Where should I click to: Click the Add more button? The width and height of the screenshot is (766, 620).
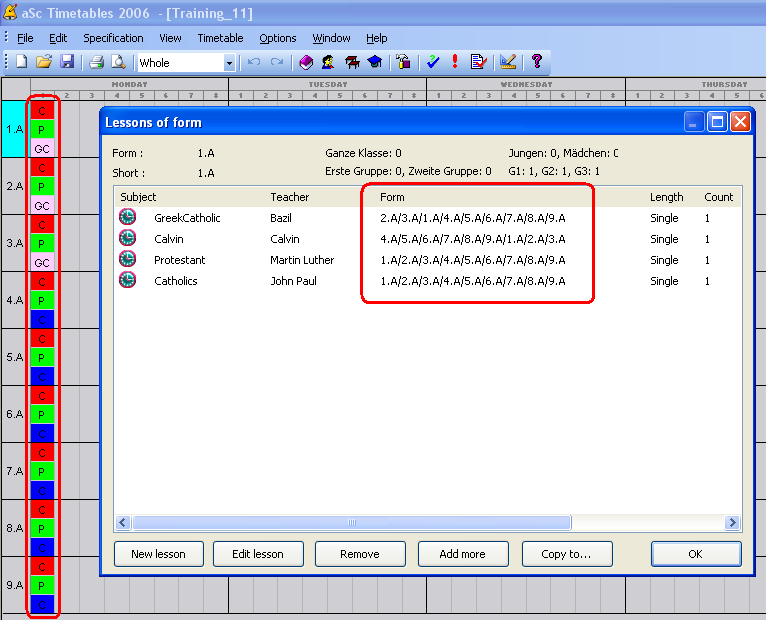pyautogui.click(x=463, y=554)
